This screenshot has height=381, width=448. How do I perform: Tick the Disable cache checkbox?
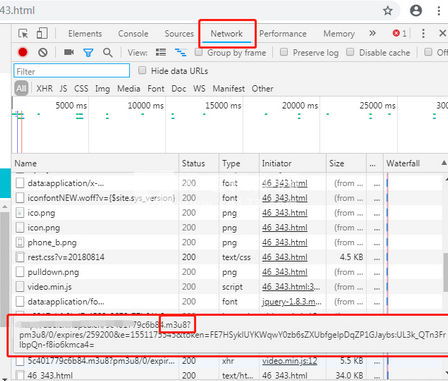point(350,52)
